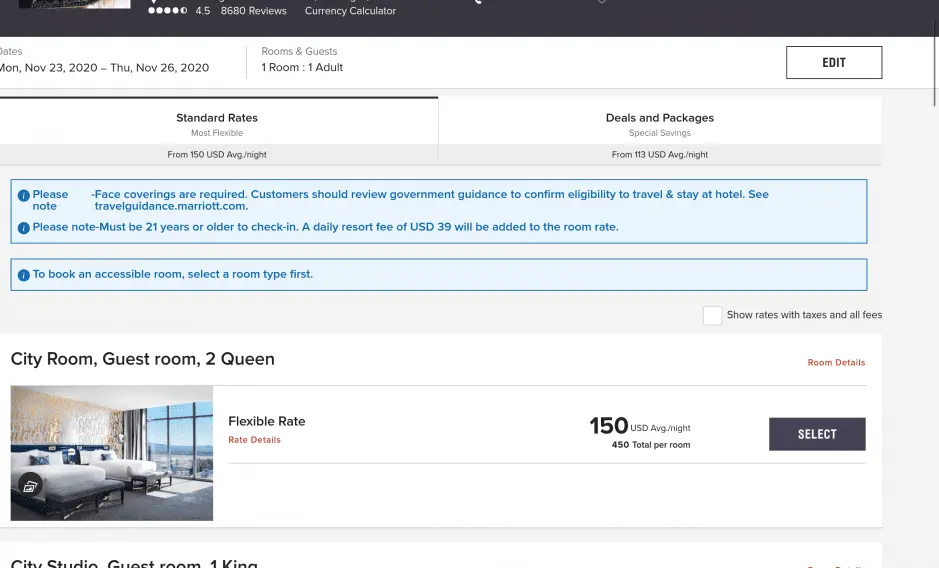Click the 1 Room : 1 Adult text
This screenshot has width=939, height=568.
pyautogui.click(x=302, y=68)
